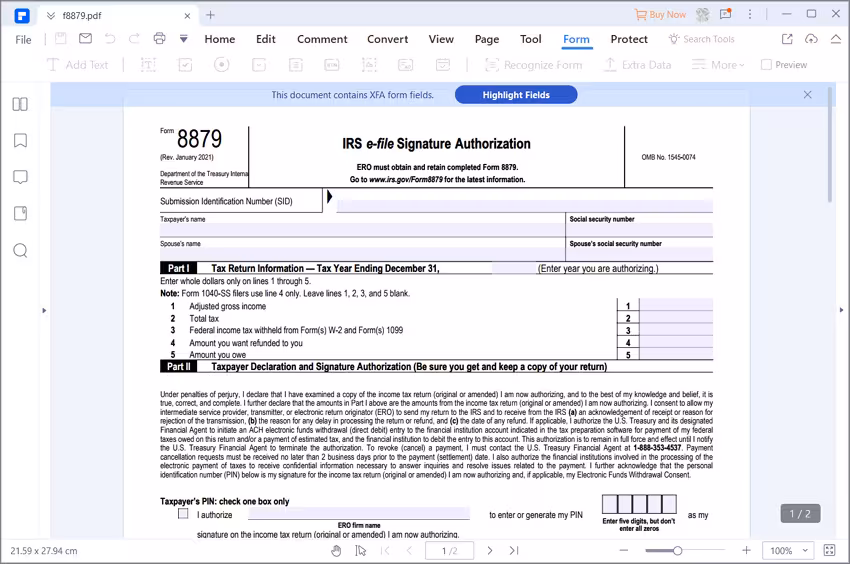Select the text selection cursor tool

click(x=360, y=550)
